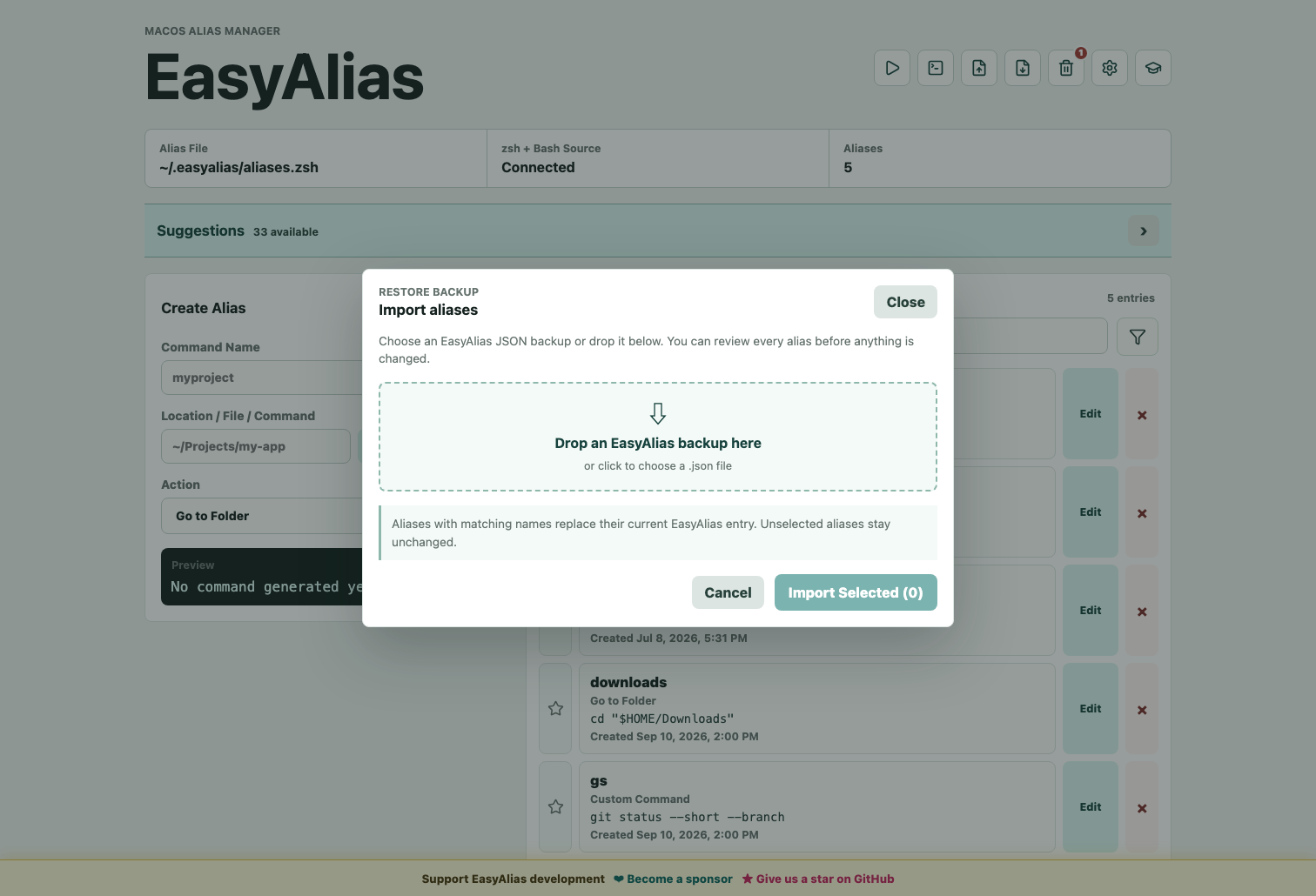Click Cancel in the import dialog

(728, 592)
